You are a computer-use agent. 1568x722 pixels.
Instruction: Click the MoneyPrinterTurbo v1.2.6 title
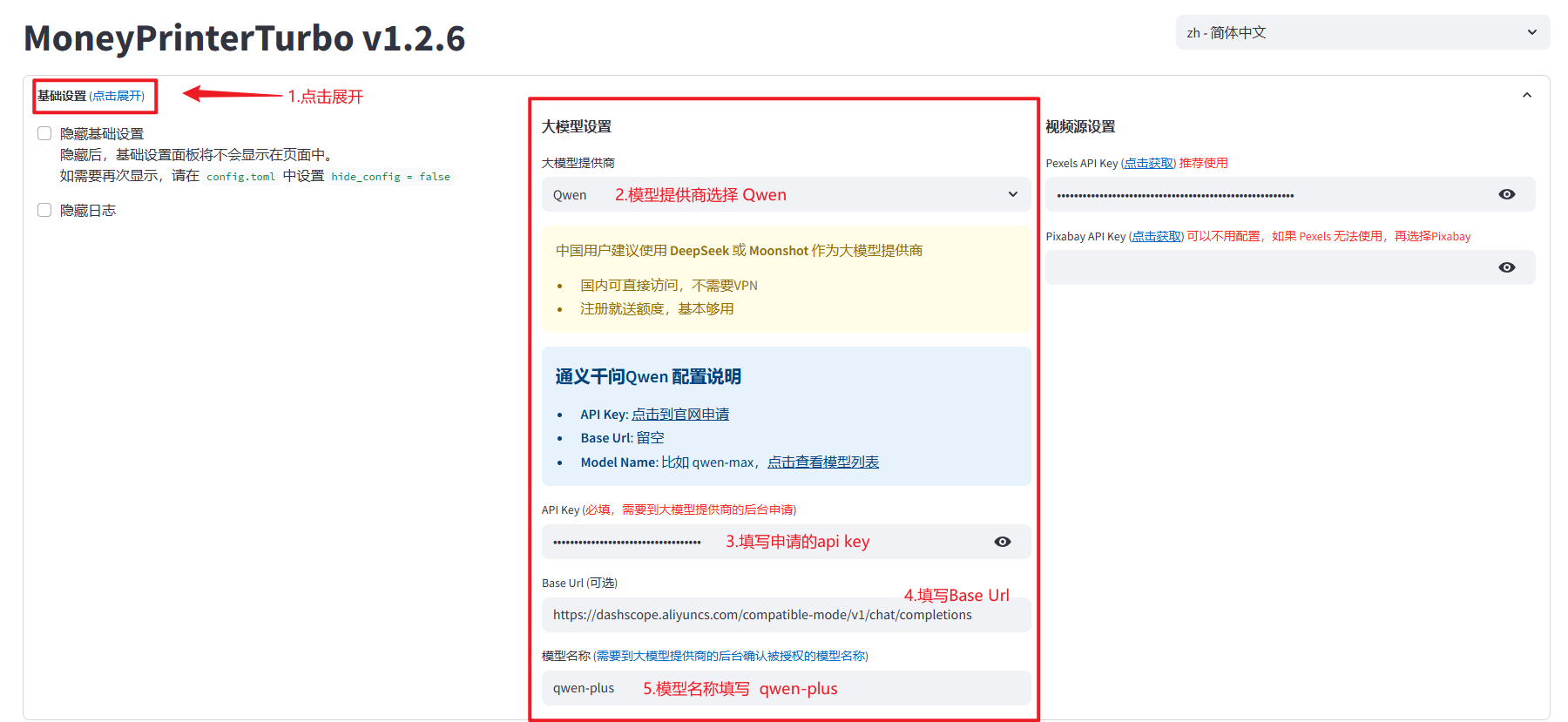point(245,38)
